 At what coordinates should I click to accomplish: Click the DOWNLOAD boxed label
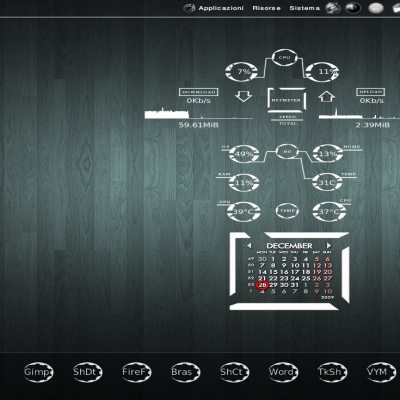199,92
